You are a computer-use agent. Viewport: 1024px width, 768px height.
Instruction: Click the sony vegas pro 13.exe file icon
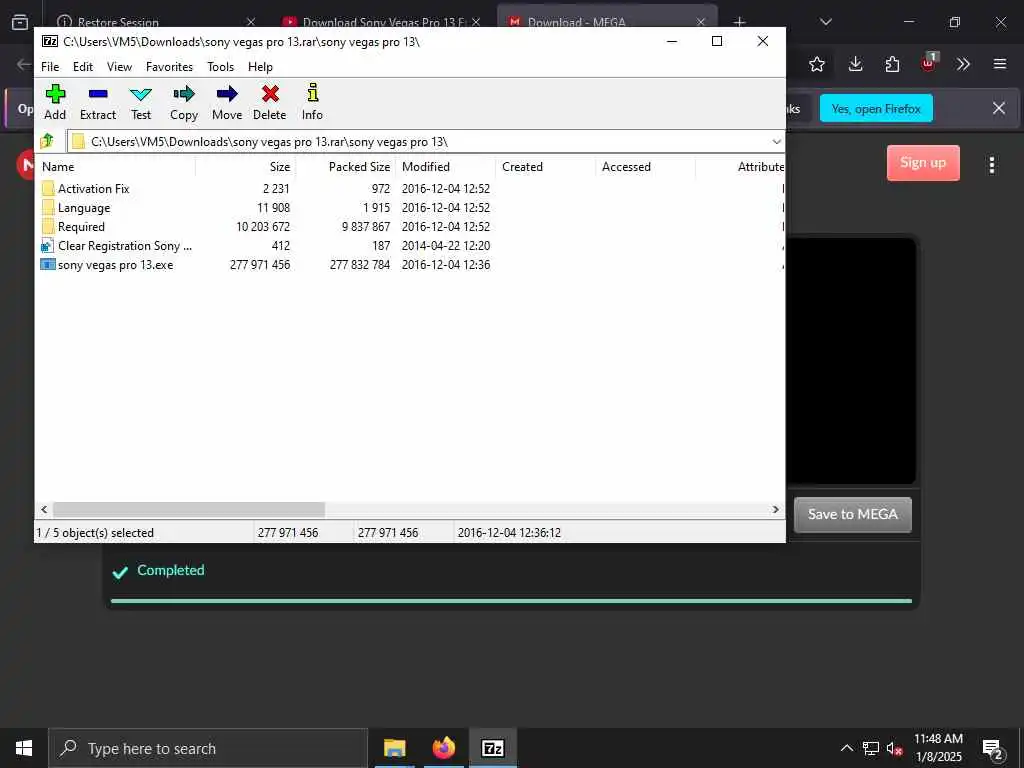48,264
